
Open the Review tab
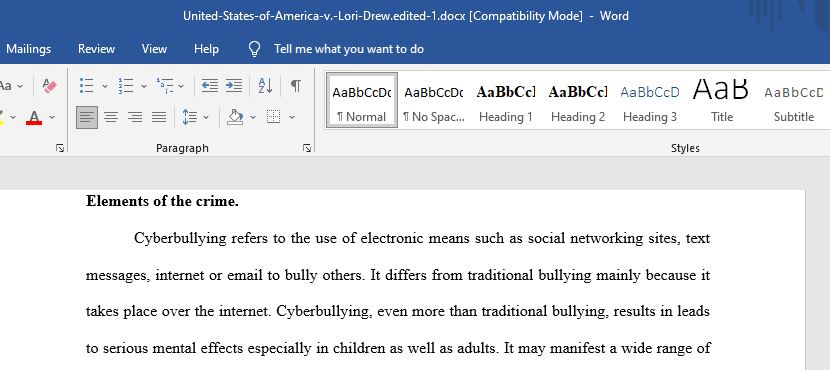(96, 49)
